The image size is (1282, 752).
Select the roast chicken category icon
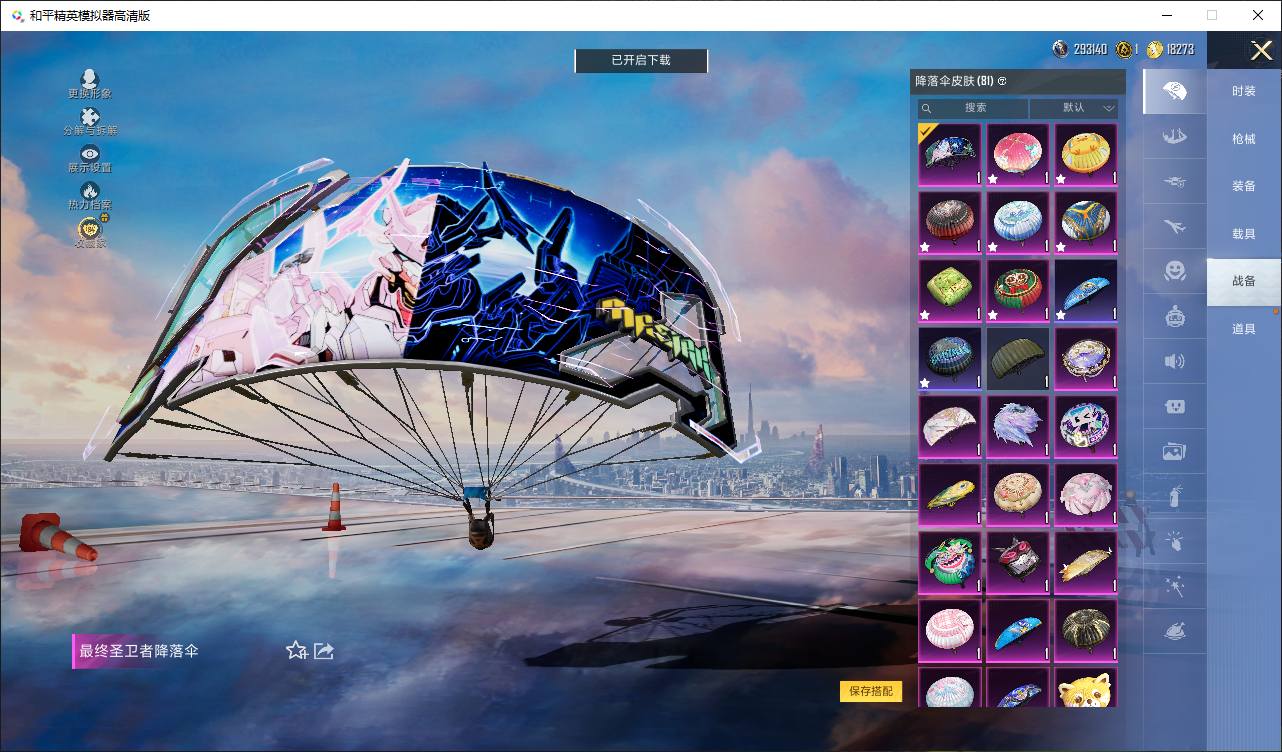[x=1175, y=631]
